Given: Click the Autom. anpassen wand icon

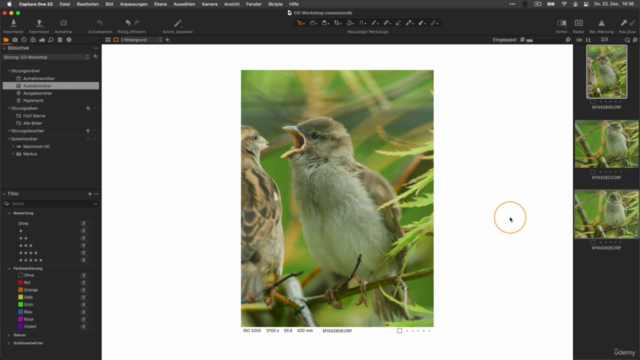Looking at the screenshot, I should click(x=178, y=23).
